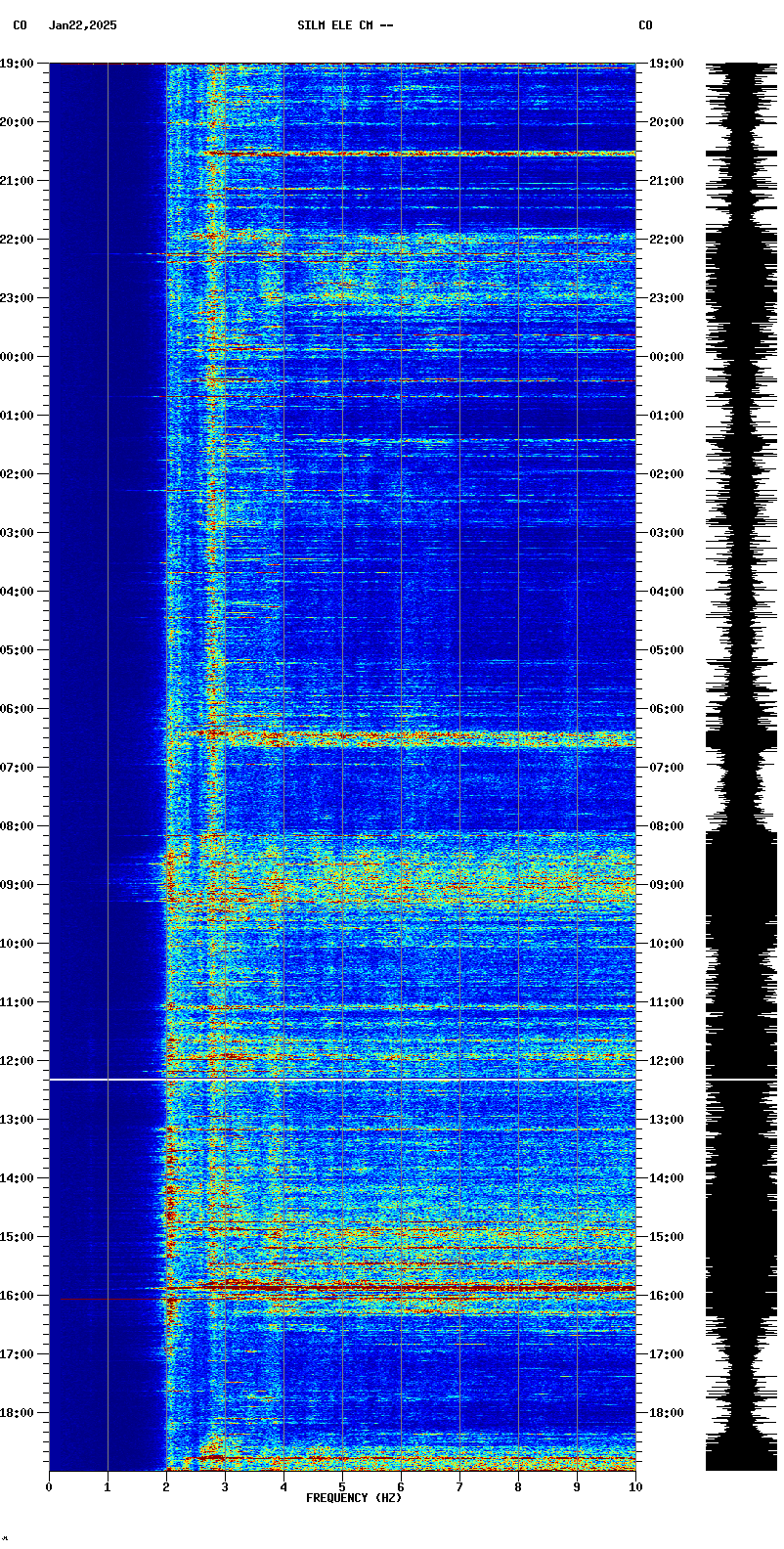
Task: Click the white gap in the seismogram waveform trace
Action: (741, 1080)
